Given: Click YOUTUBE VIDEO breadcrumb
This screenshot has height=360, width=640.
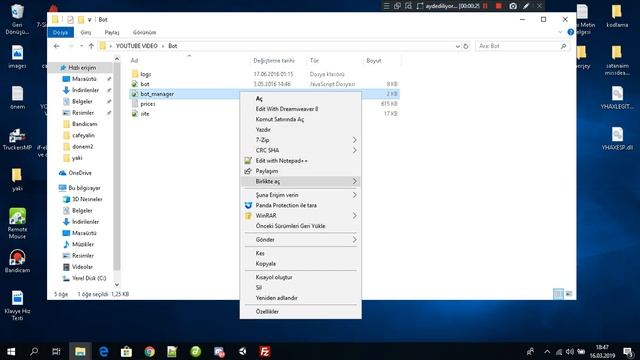Looking at the screenshot, I should point(136,46).
